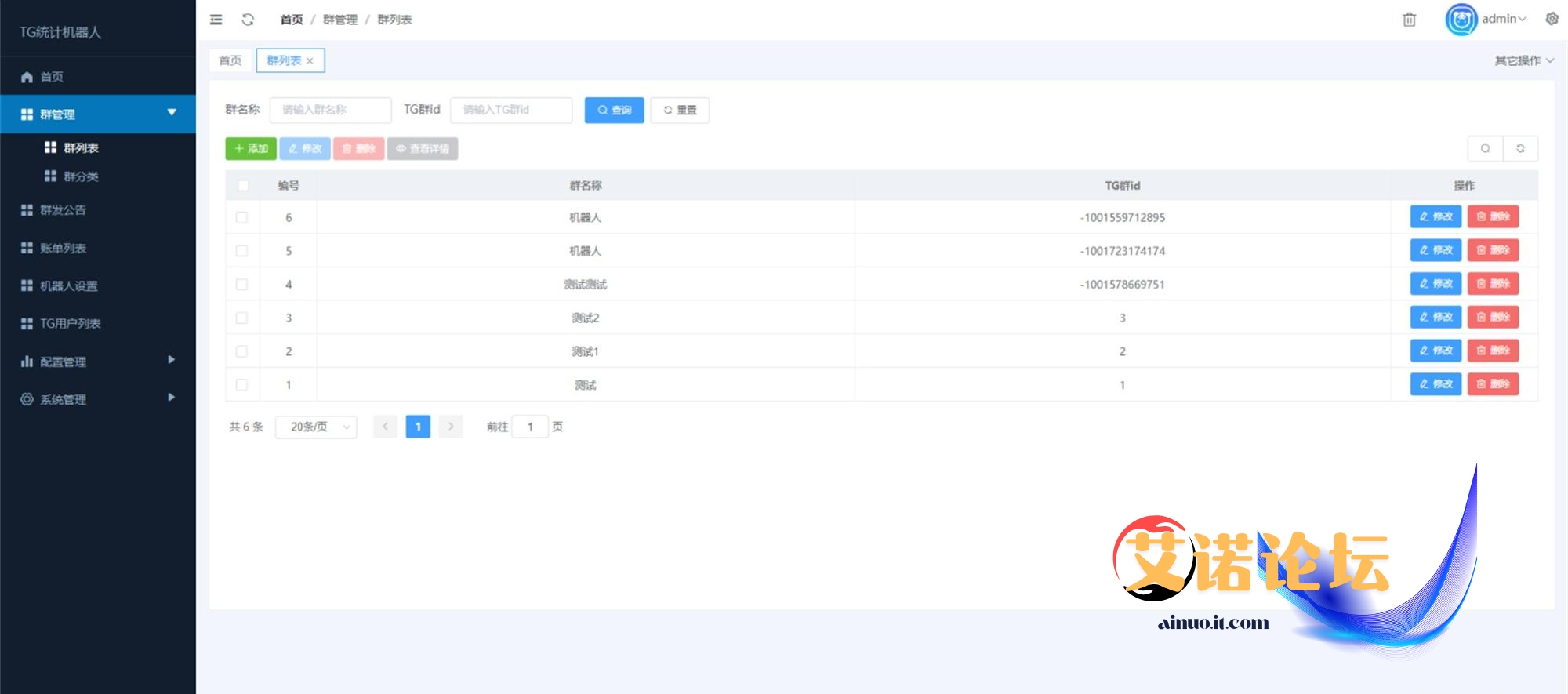Click the table refresh icon

click(x=1520, y=148)
